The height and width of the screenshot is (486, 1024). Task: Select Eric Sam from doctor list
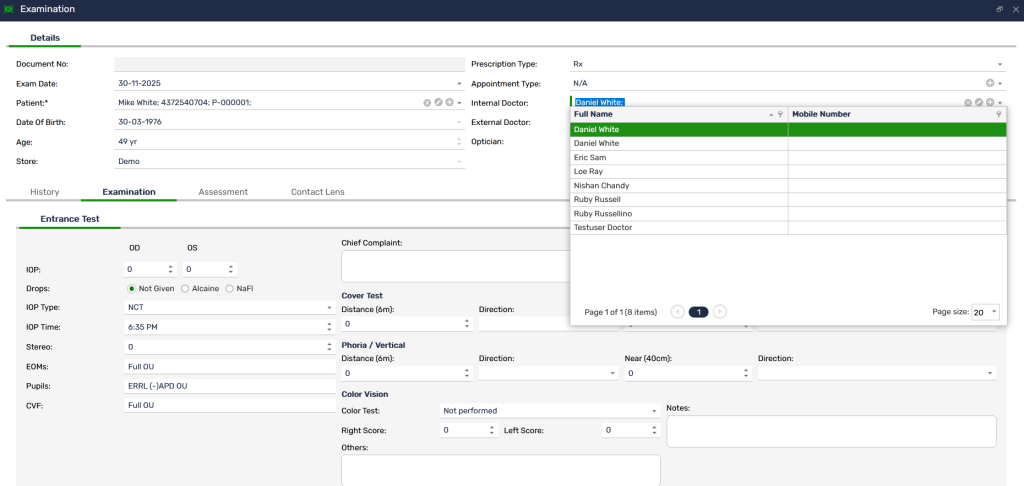point(590,157)
